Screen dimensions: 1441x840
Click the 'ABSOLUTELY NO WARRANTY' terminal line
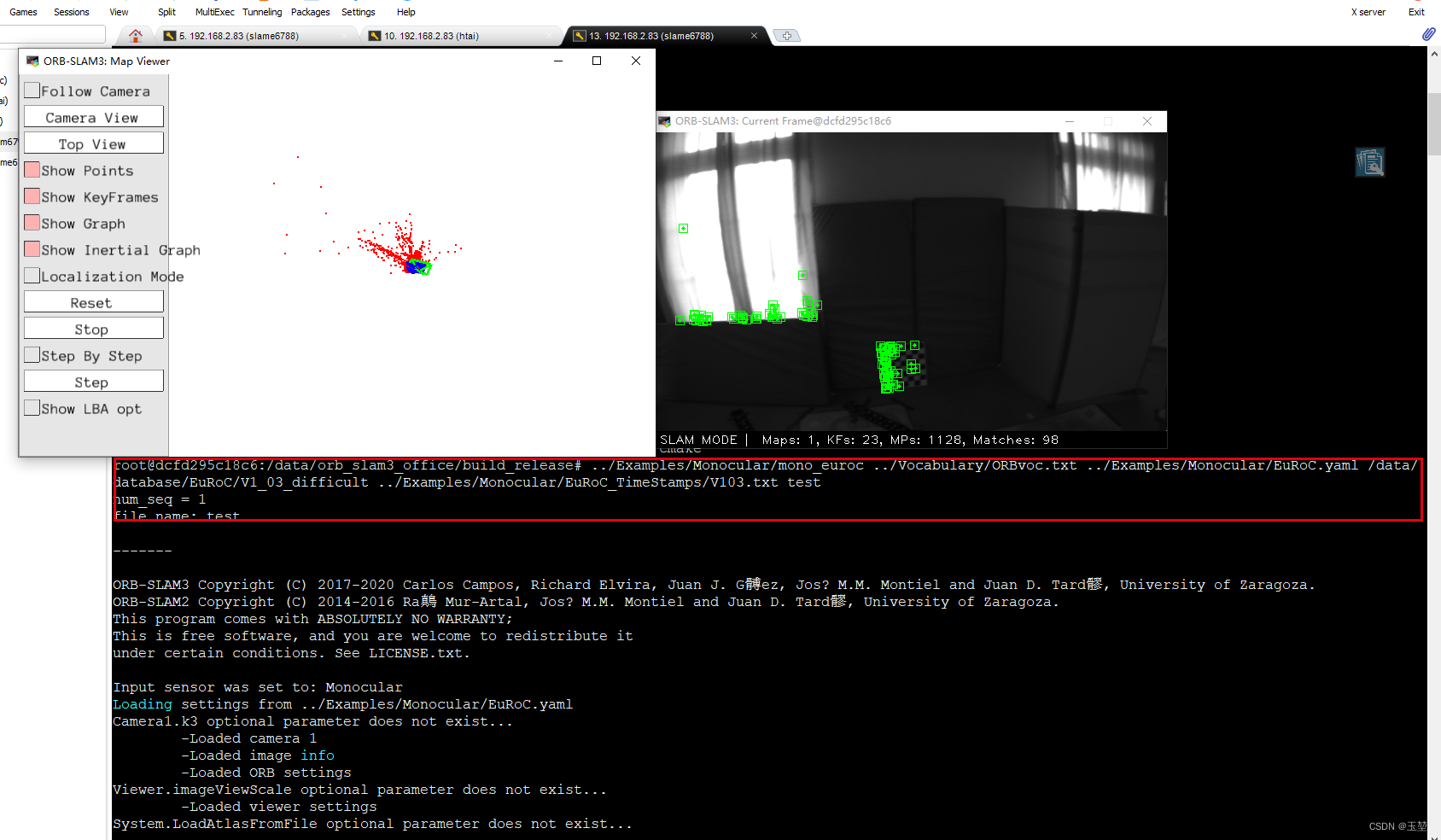coord(312,619)
